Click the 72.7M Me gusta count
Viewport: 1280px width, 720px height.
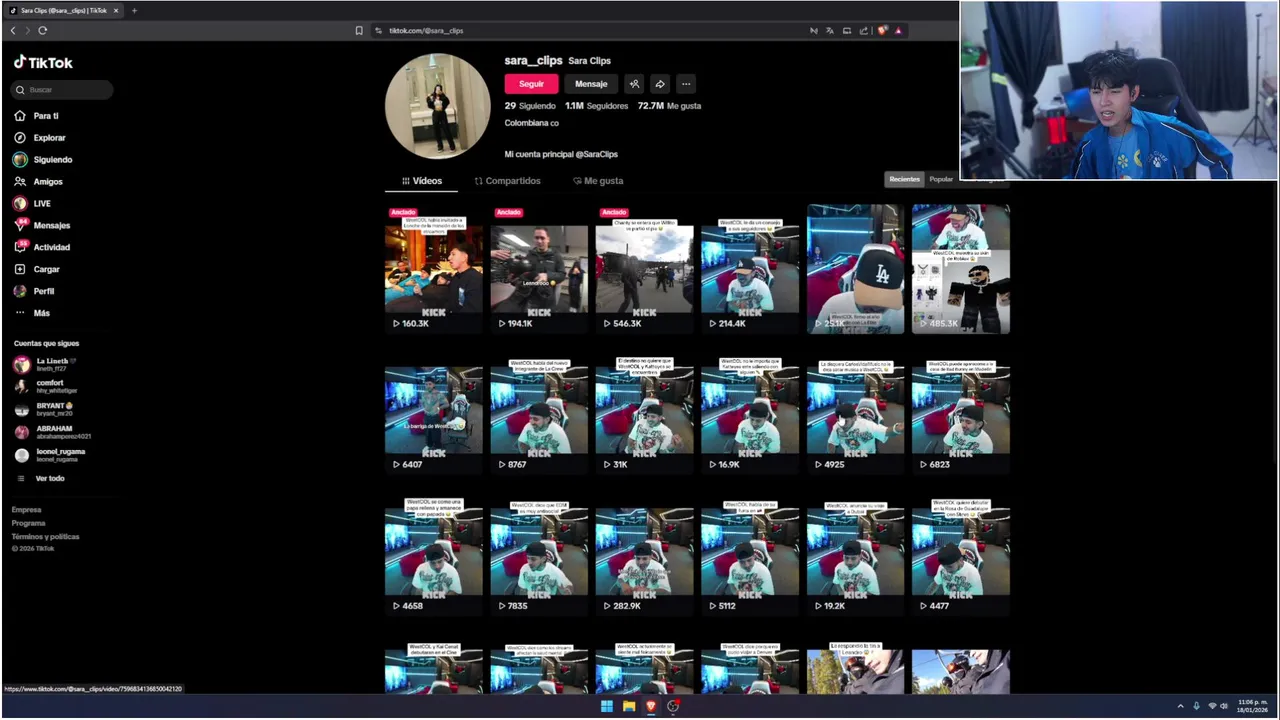click(x=669, y=106)
